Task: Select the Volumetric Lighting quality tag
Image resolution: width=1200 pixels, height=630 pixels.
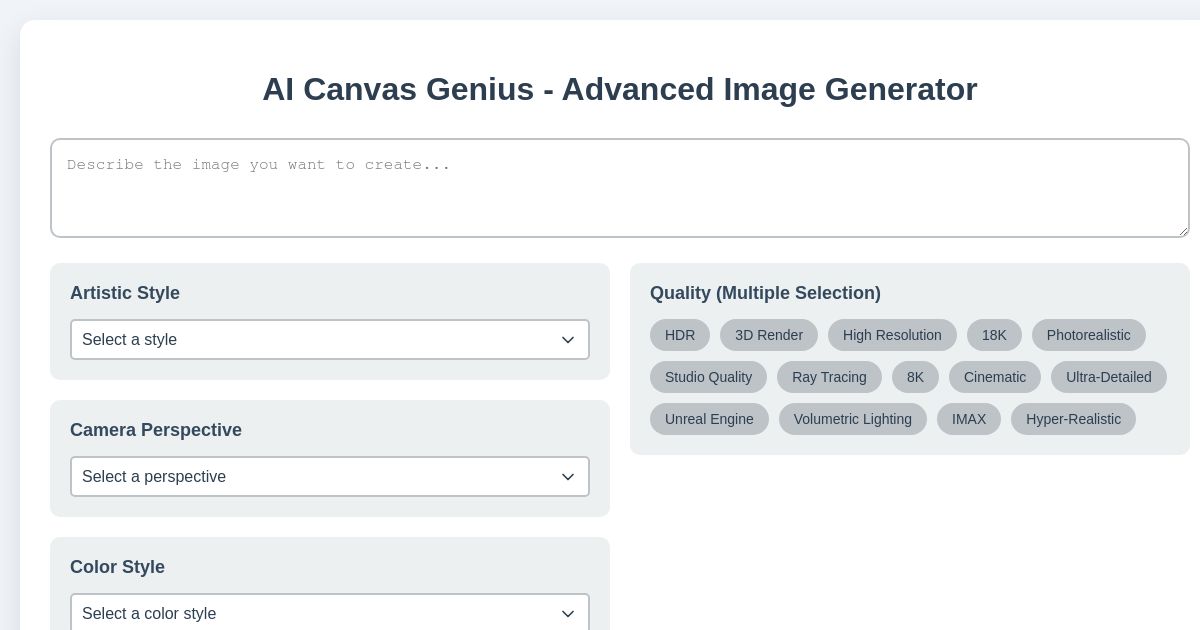Action: [x=853, y=419]
